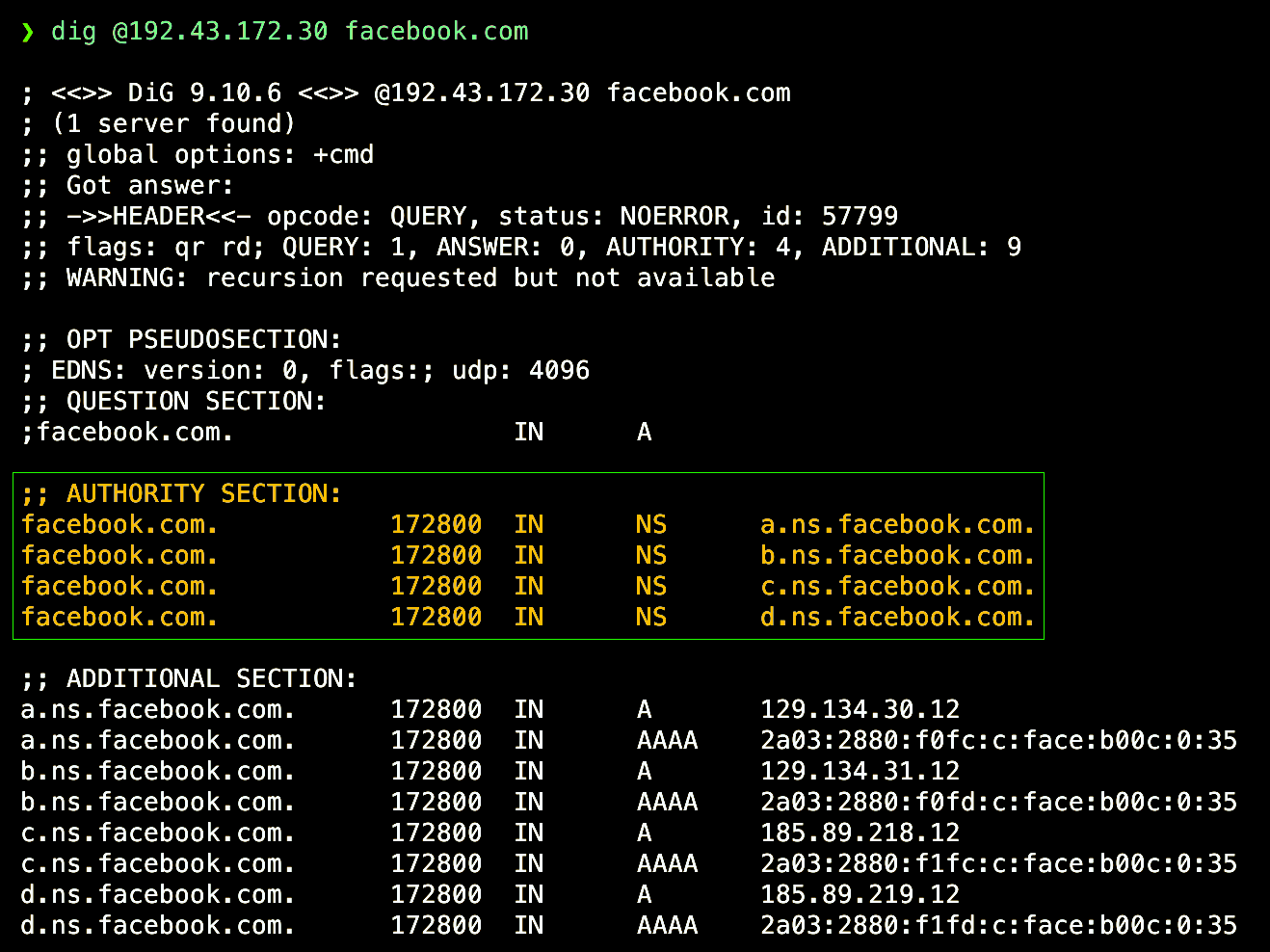Click the 'd.ns.facebook.com.' NS record value
Screen dimensions: 1270x952
(x=897, y=618)
